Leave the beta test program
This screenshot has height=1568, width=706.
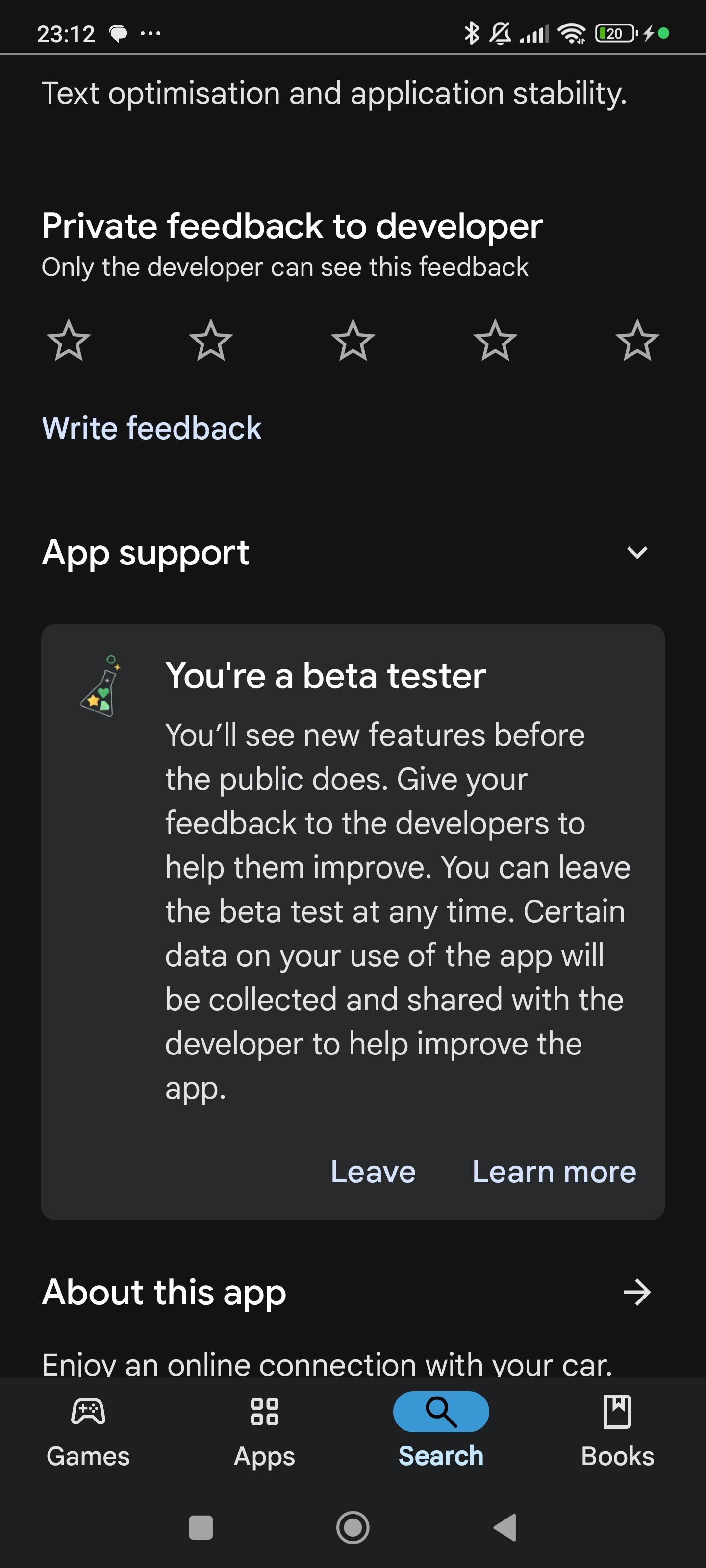coord(373,1172)
